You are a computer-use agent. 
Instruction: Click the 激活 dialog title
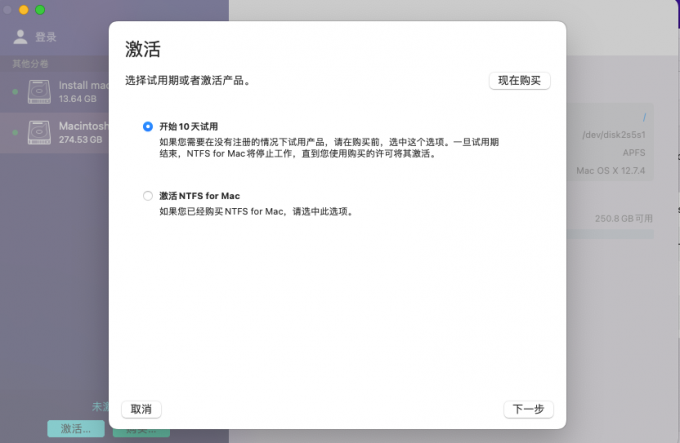pyautogui.click(x=143, y=49)
